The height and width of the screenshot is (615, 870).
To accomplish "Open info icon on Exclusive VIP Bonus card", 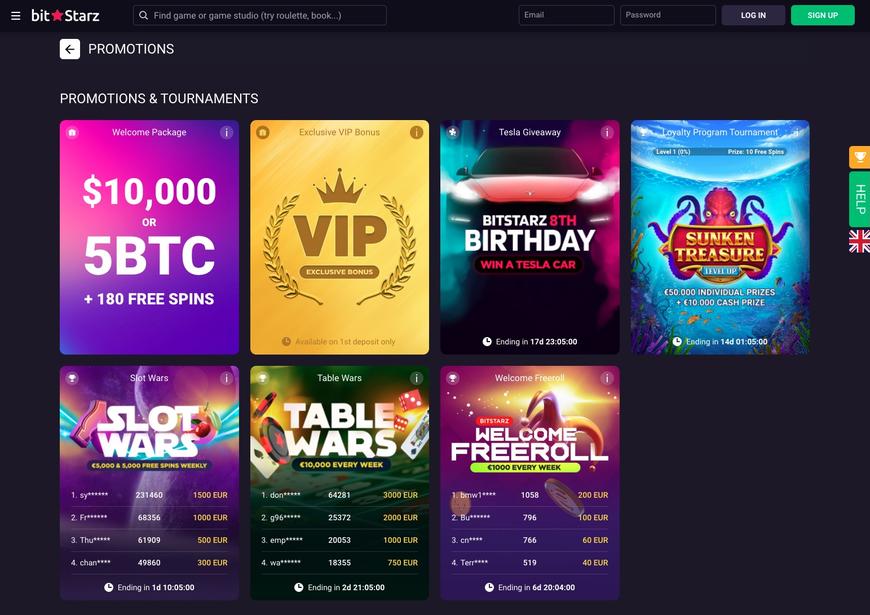I will tap(416, 132).
